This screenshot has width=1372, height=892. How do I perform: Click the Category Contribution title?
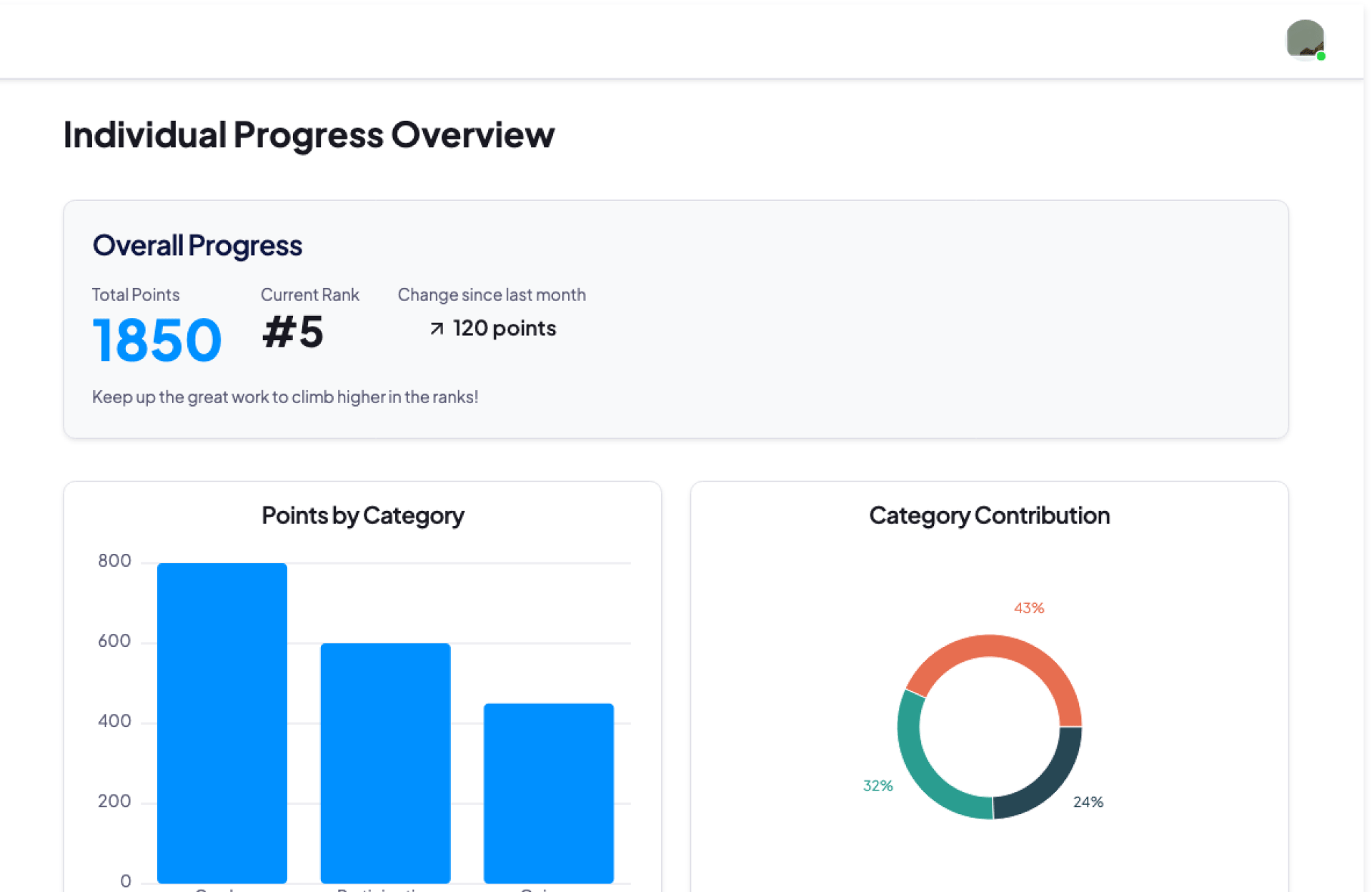(x=989, y=515)
